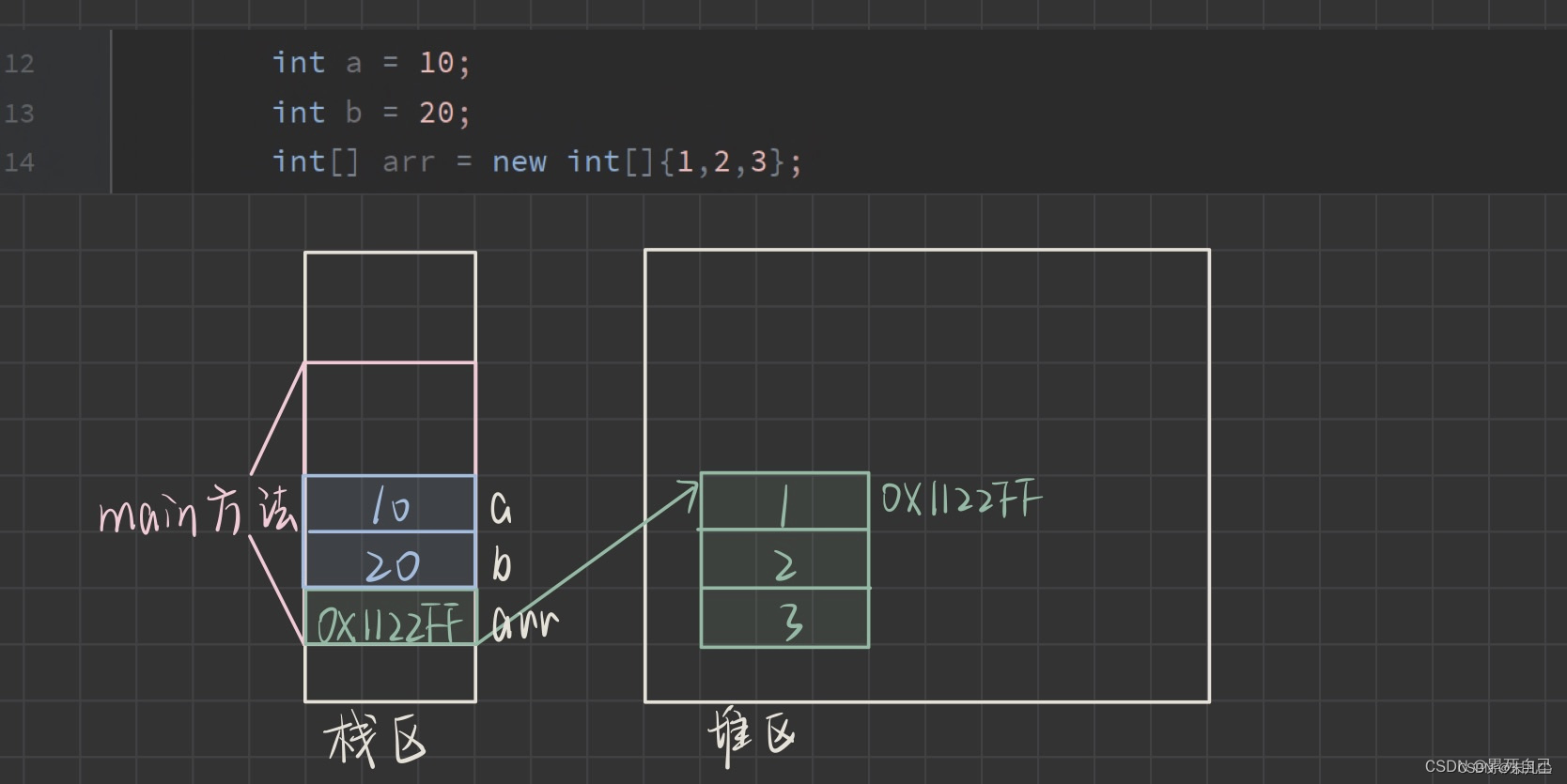Click the array literal '{1,2,3}' in the code
Viewport: 1567px width, 784px height.
coord(722,161)
